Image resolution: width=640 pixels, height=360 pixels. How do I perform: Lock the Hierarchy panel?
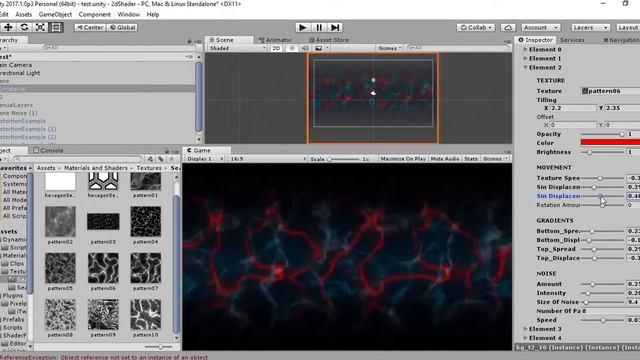pyautogui.click(x=189, y=40)
